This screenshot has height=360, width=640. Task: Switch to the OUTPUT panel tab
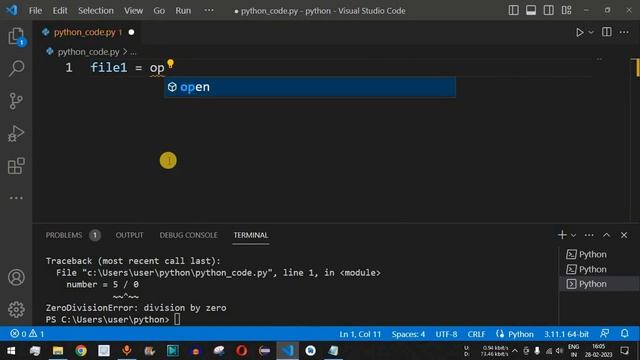(x=129, y=235)
